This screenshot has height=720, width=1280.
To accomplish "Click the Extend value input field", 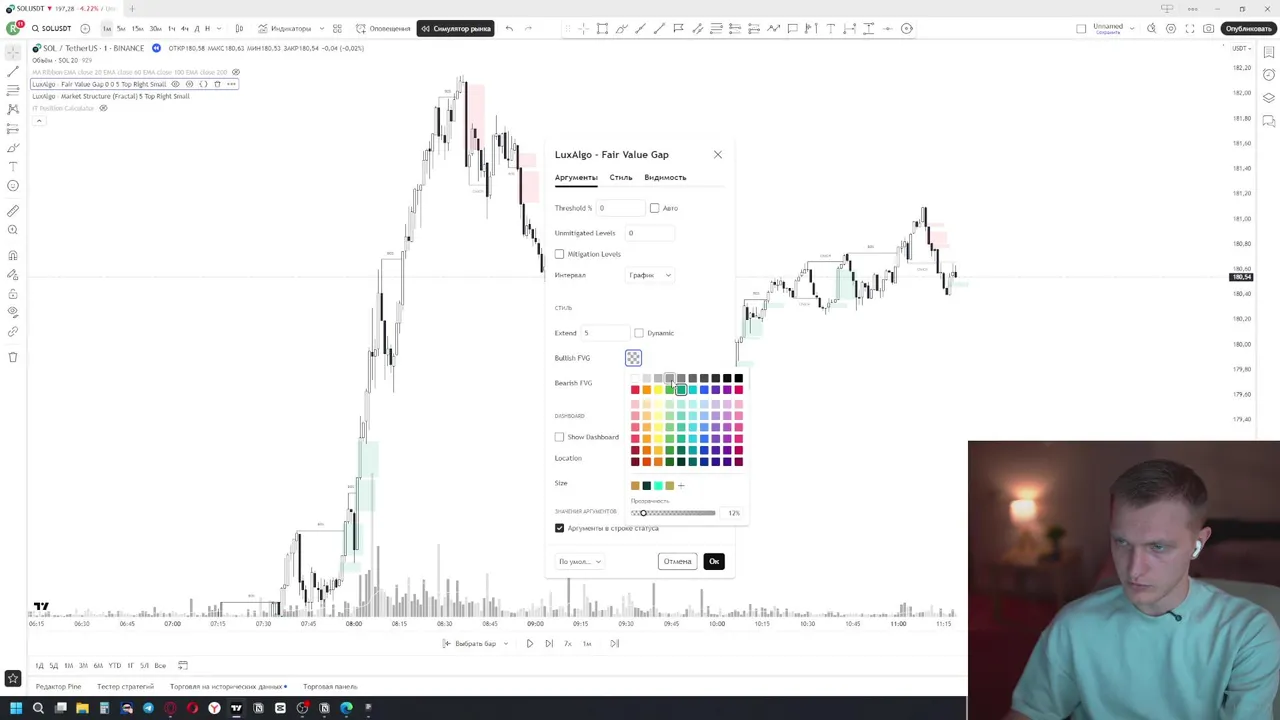I will click(x=603, y=333).
